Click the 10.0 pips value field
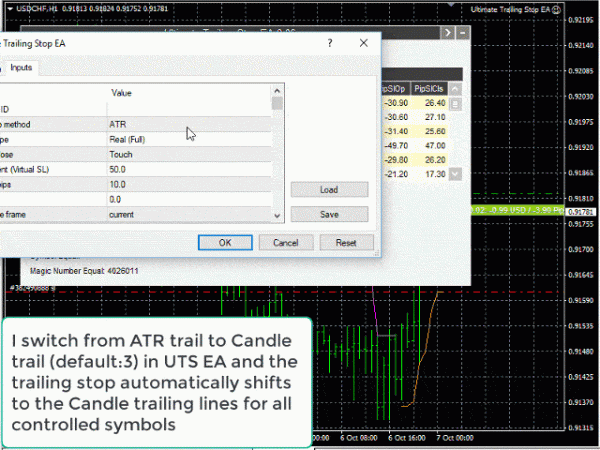This screenshot has height=450, width=600. click(188, 185)
